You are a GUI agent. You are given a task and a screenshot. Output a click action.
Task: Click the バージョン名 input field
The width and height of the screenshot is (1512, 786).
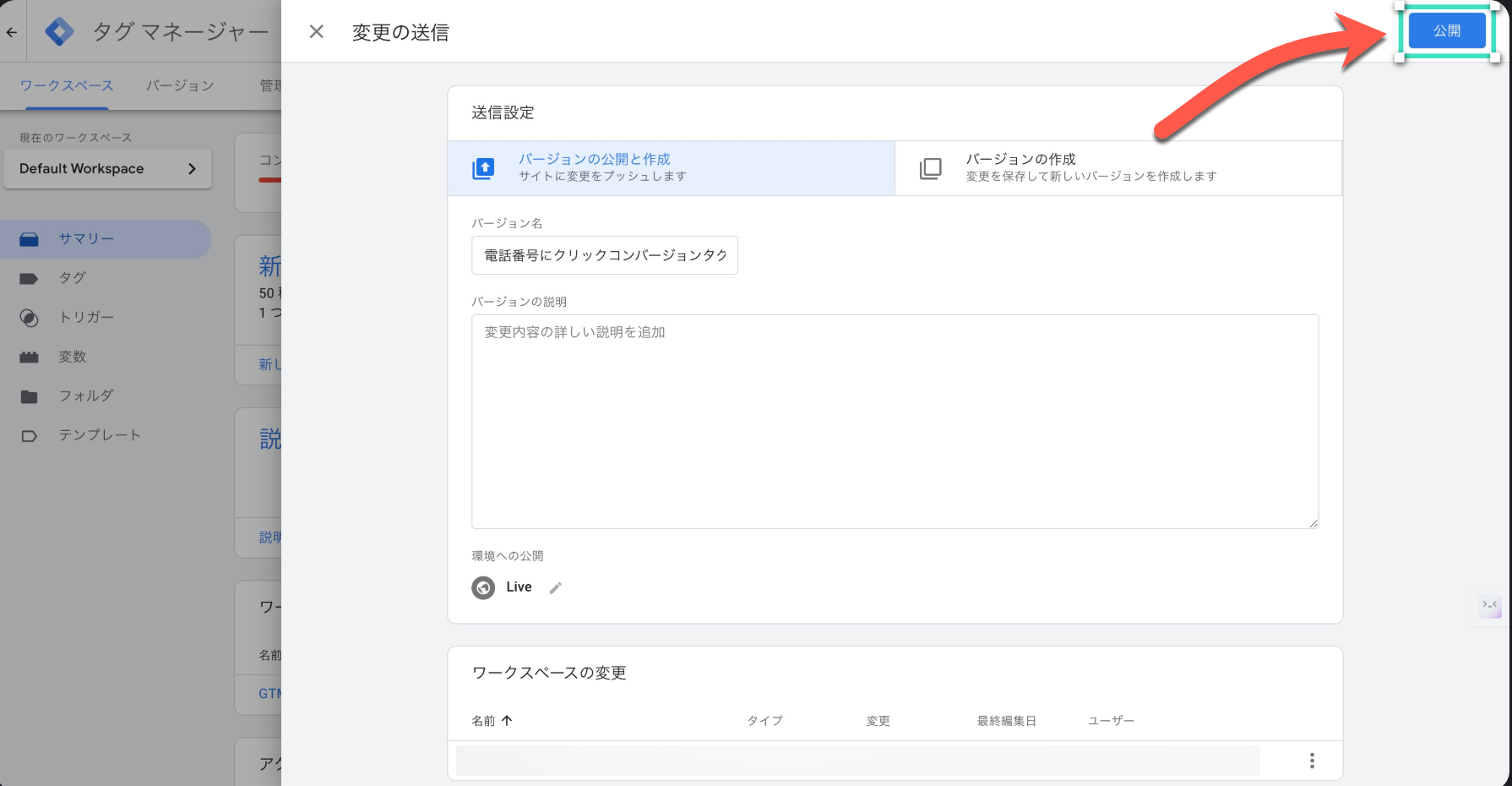(605, 255)
